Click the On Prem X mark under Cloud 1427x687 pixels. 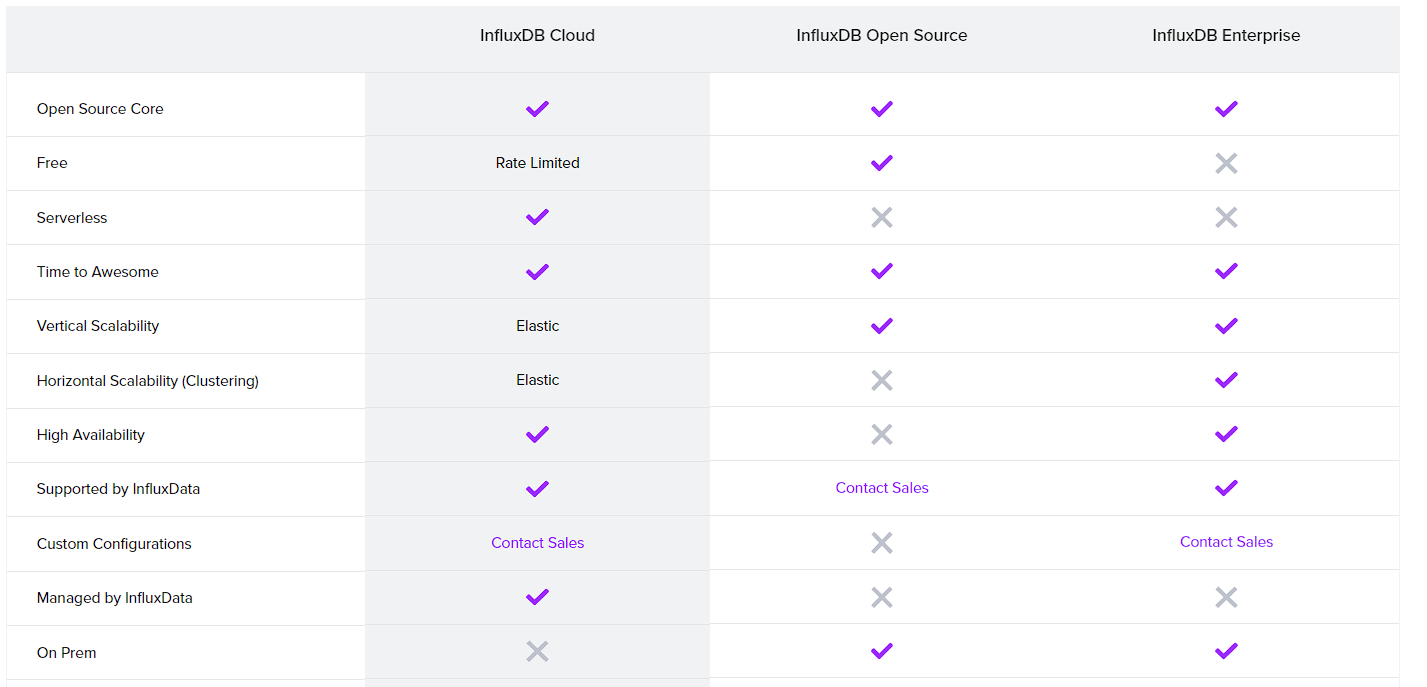tap(537, 652)
